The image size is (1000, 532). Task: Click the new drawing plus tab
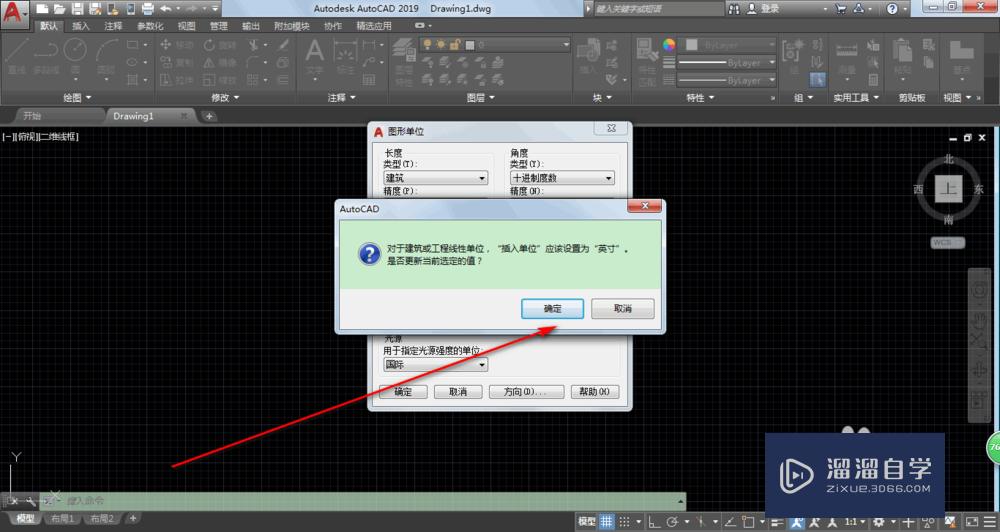[x=209, y=116]
